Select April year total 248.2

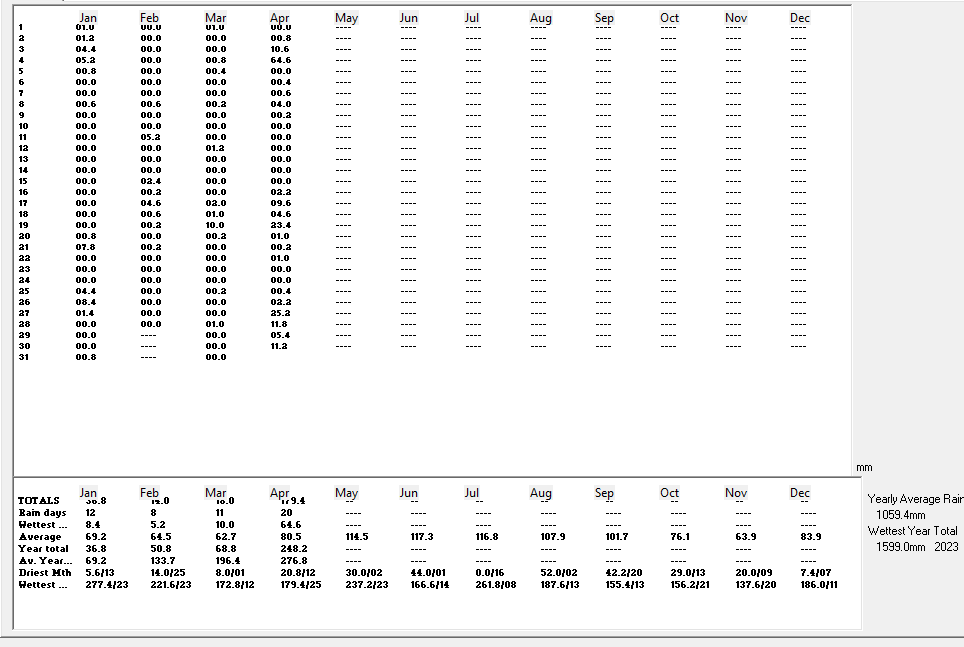(x=294, y=549)
